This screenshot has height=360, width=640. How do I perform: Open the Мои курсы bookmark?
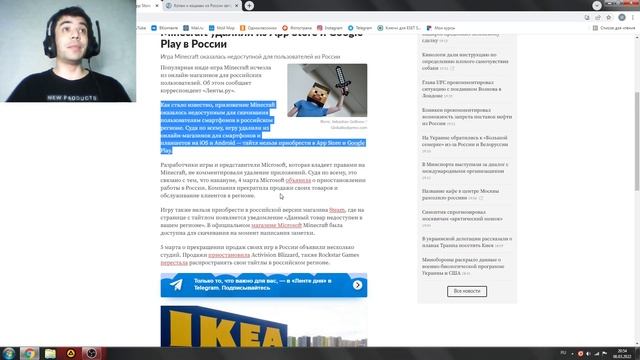441,28
